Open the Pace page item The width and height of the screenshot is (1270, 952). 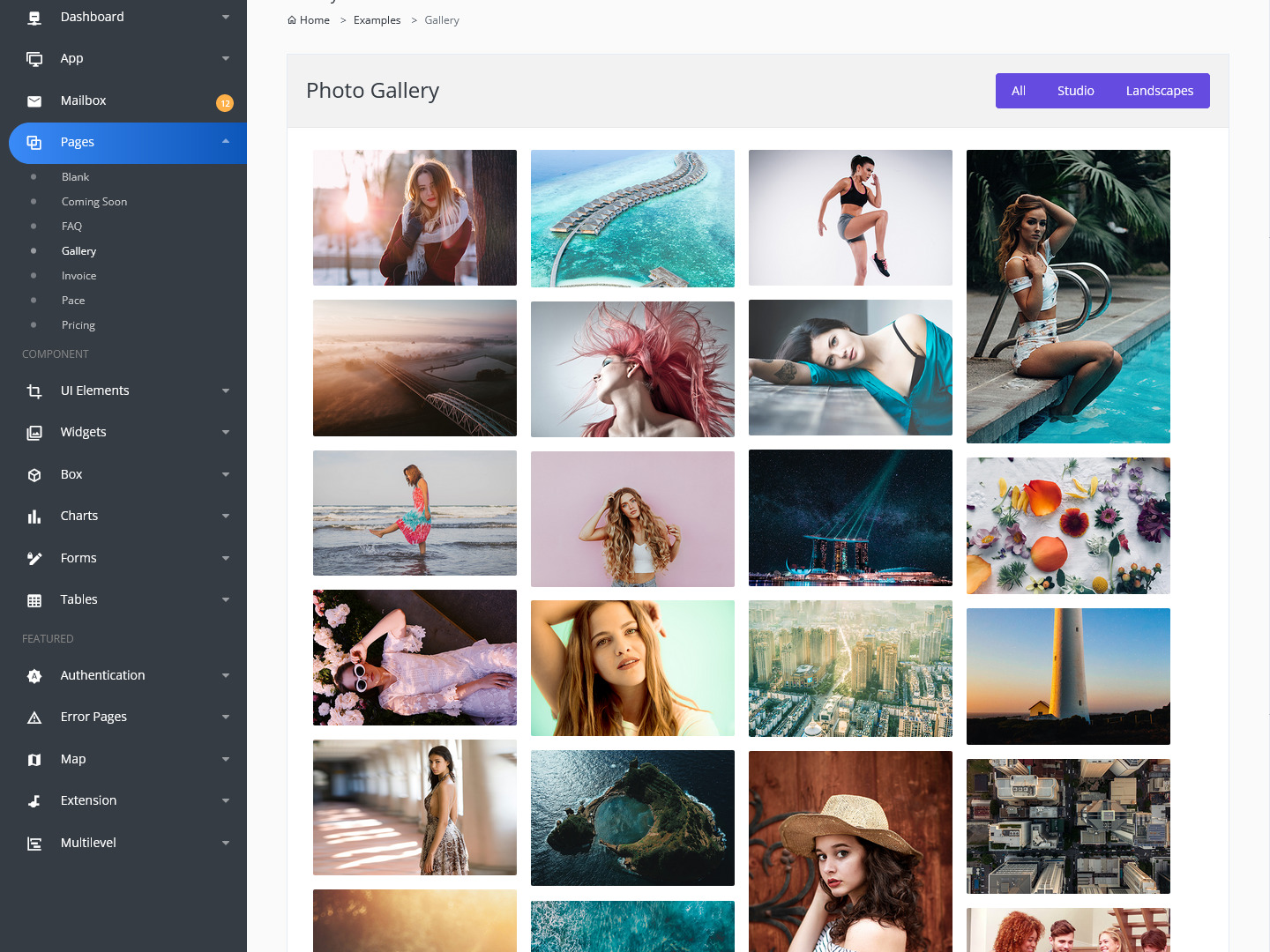tap(73, 301)
